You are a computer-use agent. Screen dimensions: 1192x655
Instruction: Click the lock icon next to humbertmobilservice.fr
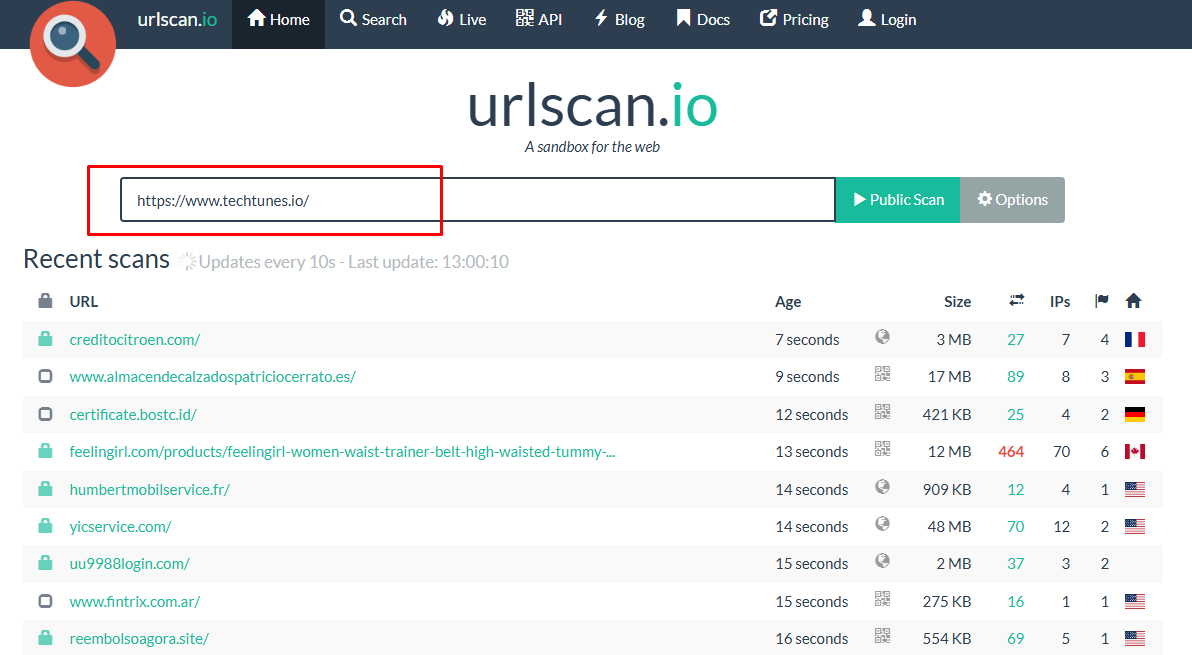[x=44, y=488]
